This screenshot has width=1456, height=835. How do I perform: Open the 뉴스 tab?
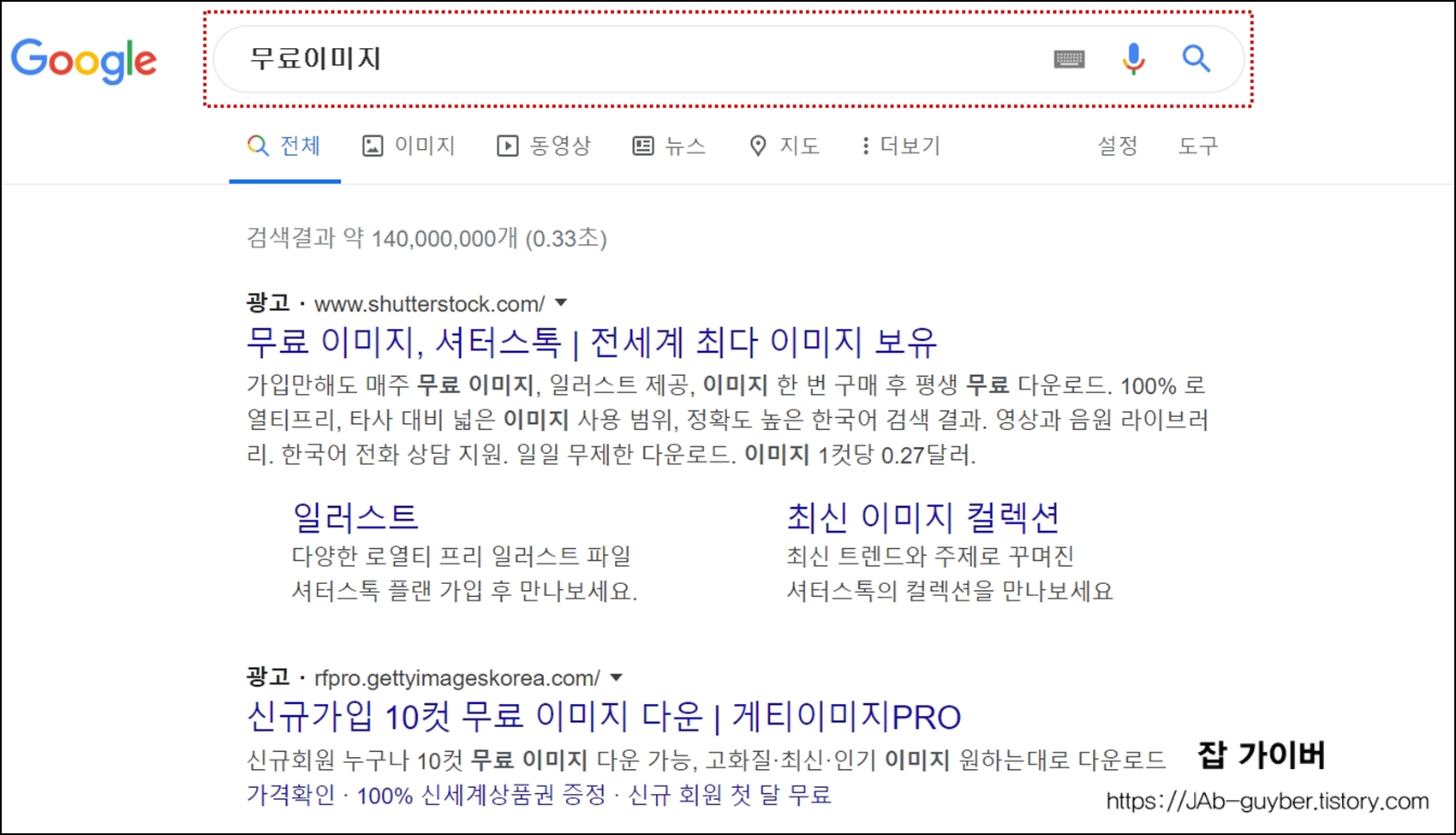[x=669, y=146]
